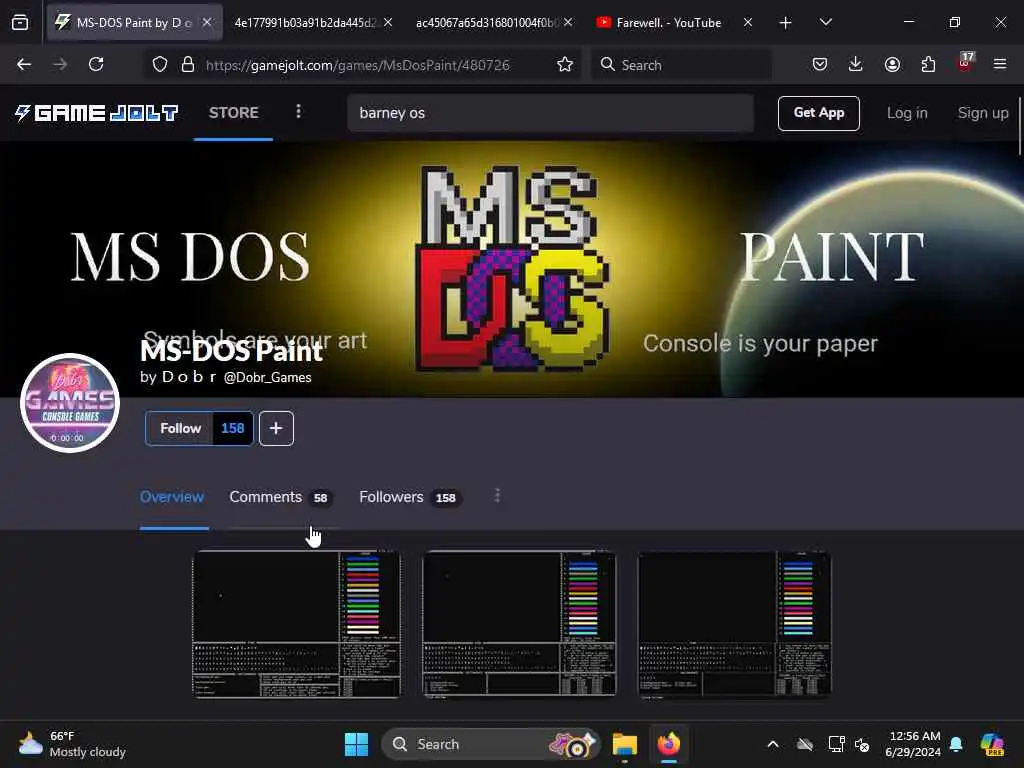The width and height of the screenshot is (1024, 768).
Task: View site security padlock info
Action: (188, 65)
